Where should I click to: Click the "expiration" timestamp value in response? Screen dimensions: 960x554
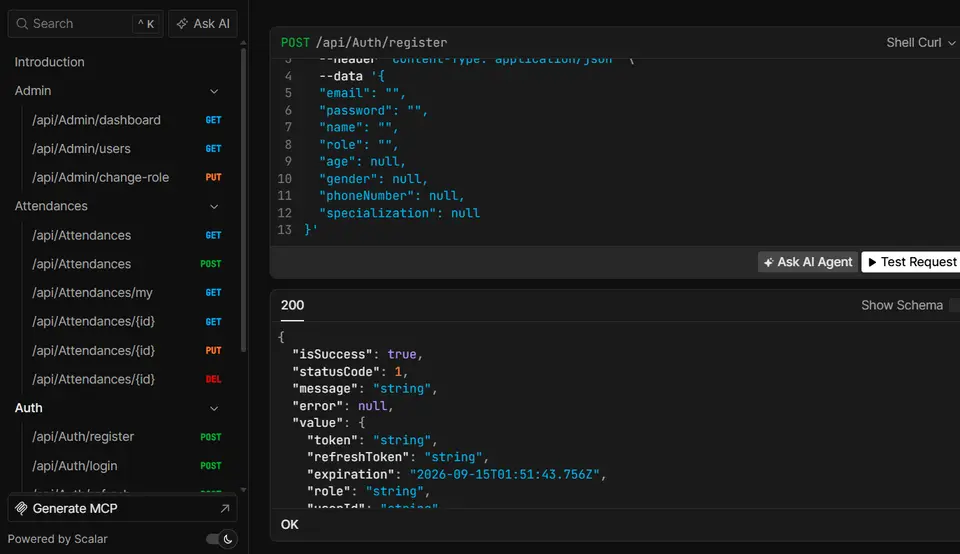pos(504,474)
